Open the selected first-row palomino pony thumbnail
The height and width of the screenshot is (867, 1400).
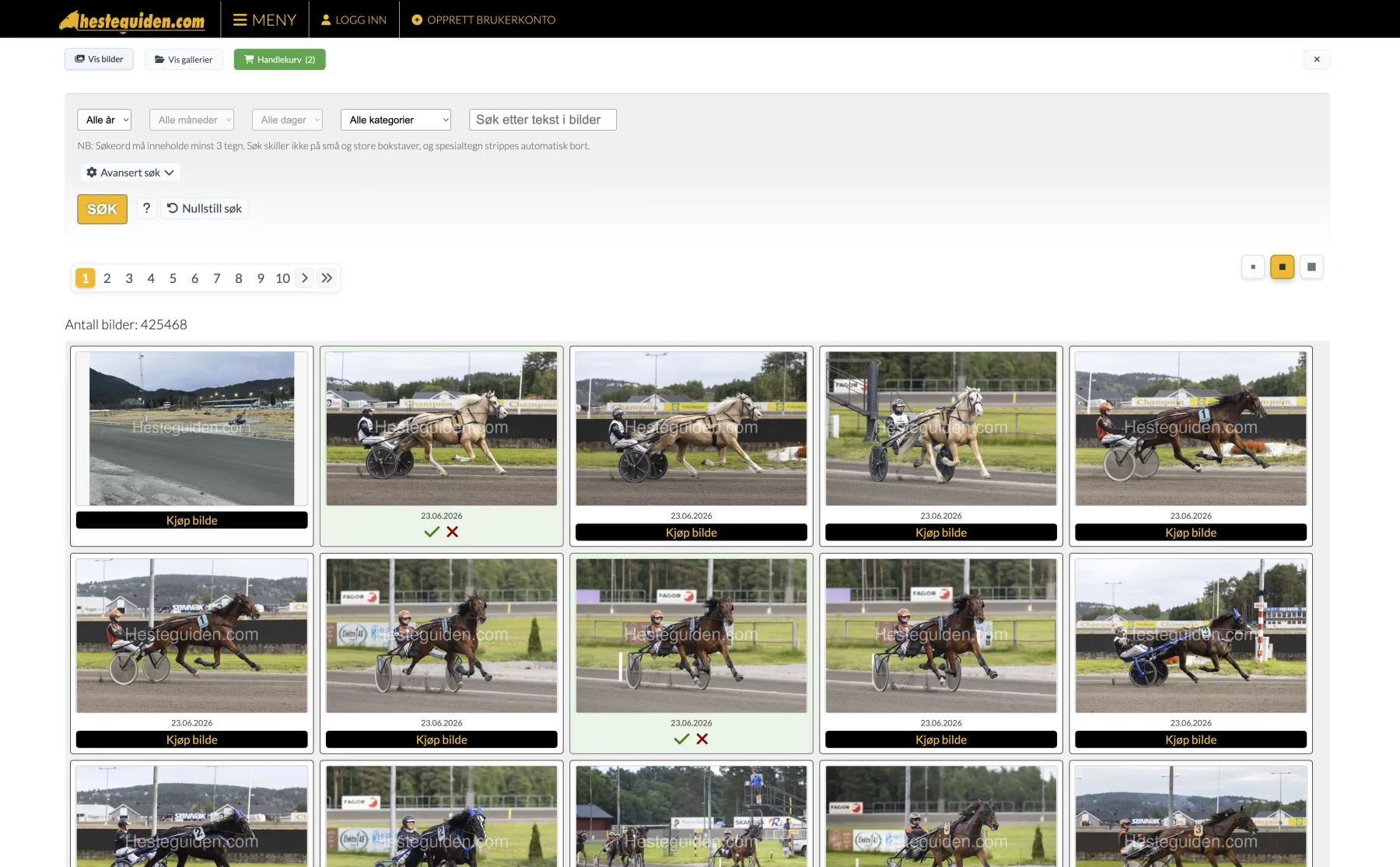coord(442,428)
